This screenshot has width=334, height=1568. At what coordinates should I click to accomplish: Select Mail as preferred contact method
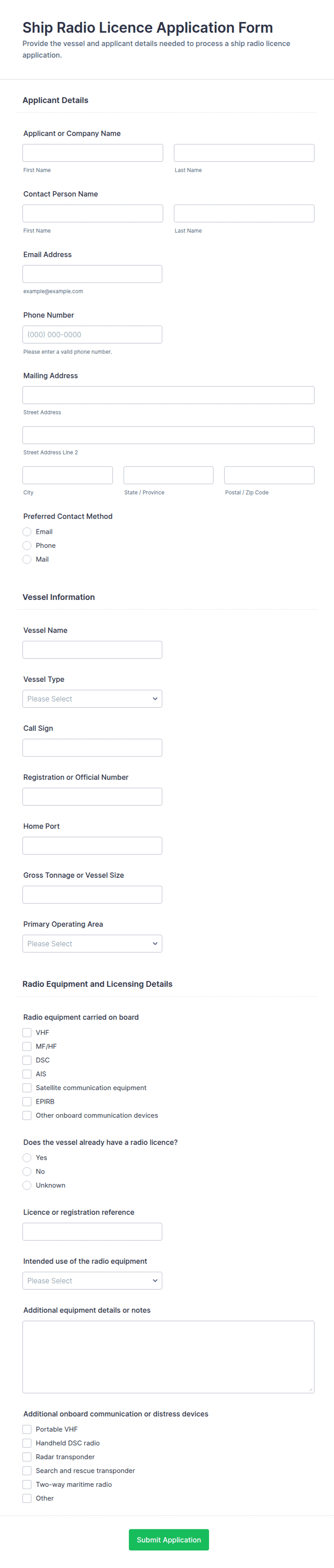pos(27,559)
